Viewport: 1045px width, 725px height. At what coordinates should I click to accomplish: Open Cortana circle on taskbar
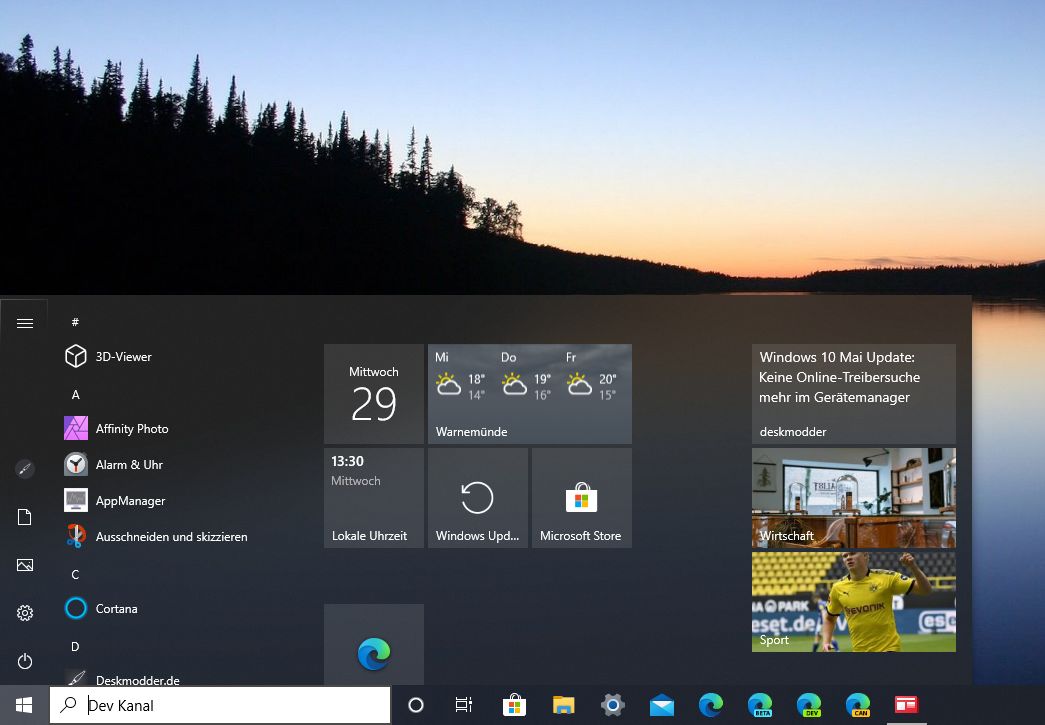[415, 705]
